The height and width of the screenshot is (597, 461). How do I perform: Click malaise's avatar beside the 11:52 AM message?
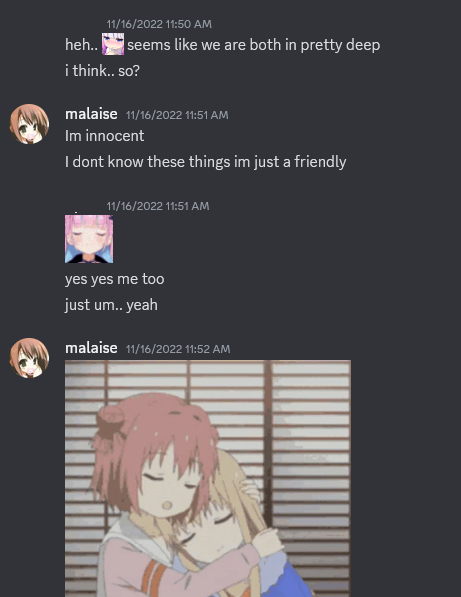click(x=29, y=358)
